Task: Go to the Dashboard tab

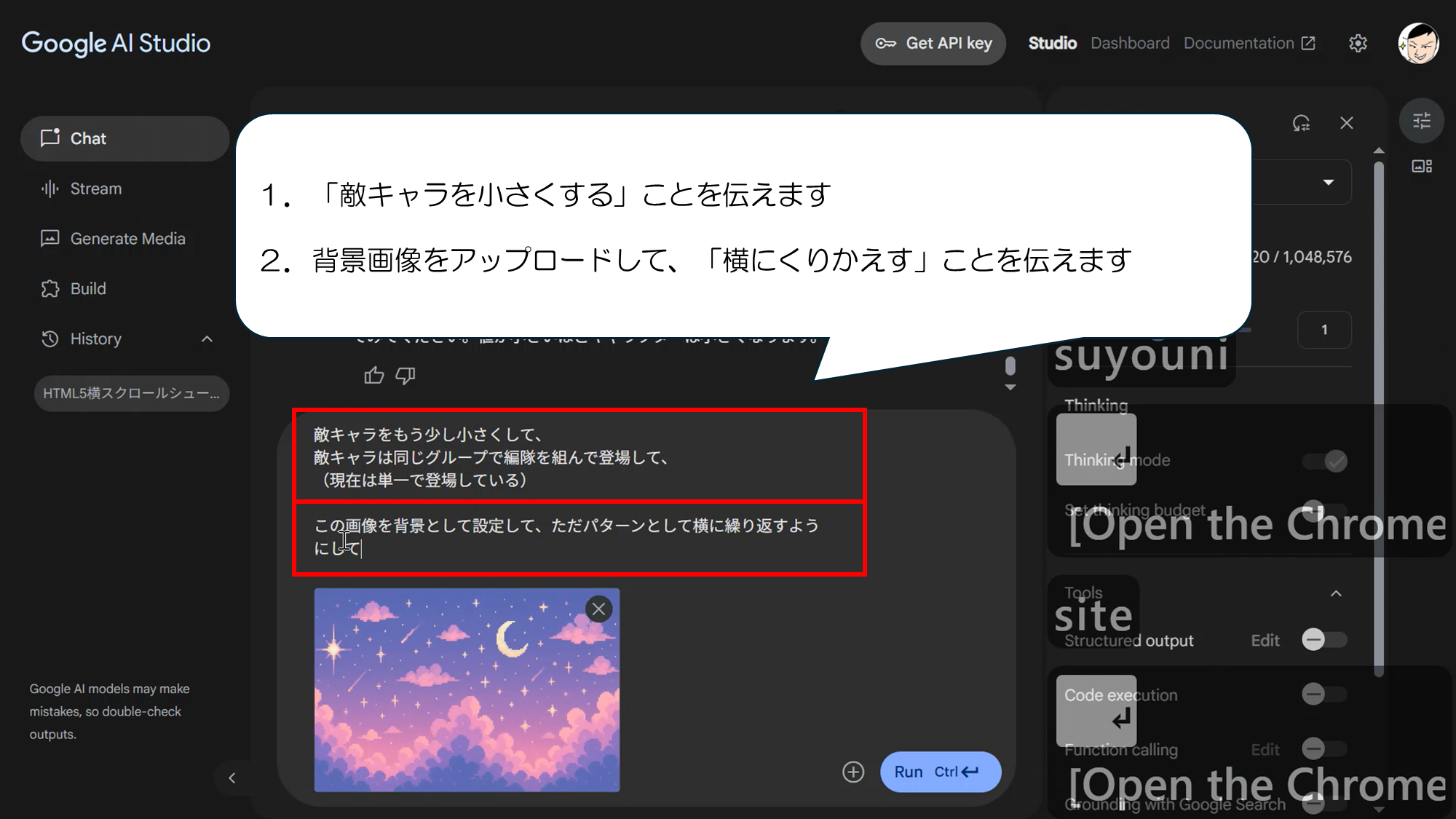Action: [1130, 44]
